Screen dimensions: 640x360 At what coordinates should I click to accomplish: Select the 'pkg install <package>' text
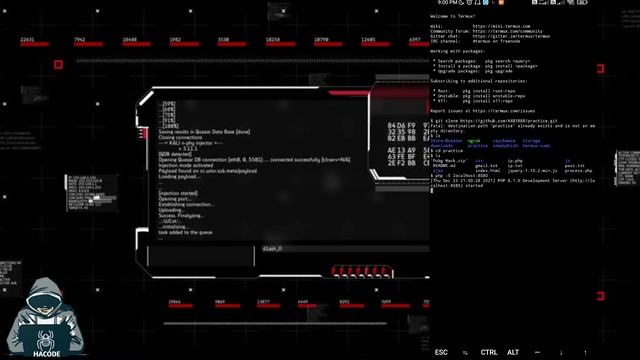click(511, 66)
